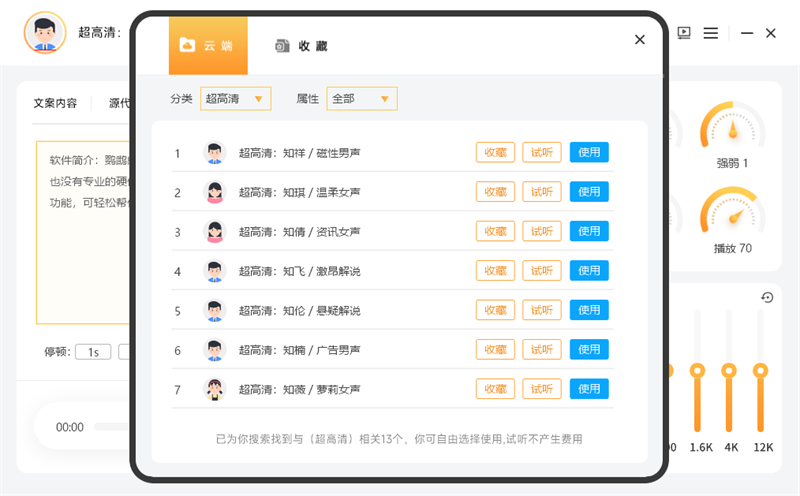Open the hamburger menu in title bar
Viewport: 800px width, 496px height.
711,33
